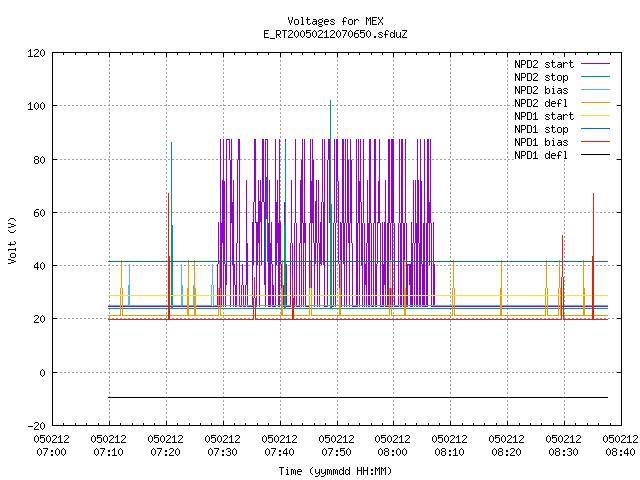The width and height of the screenshot is (640, 480).
Task: Click the chart title 'Voltages for MEX'
Action: tap(335, 21)
